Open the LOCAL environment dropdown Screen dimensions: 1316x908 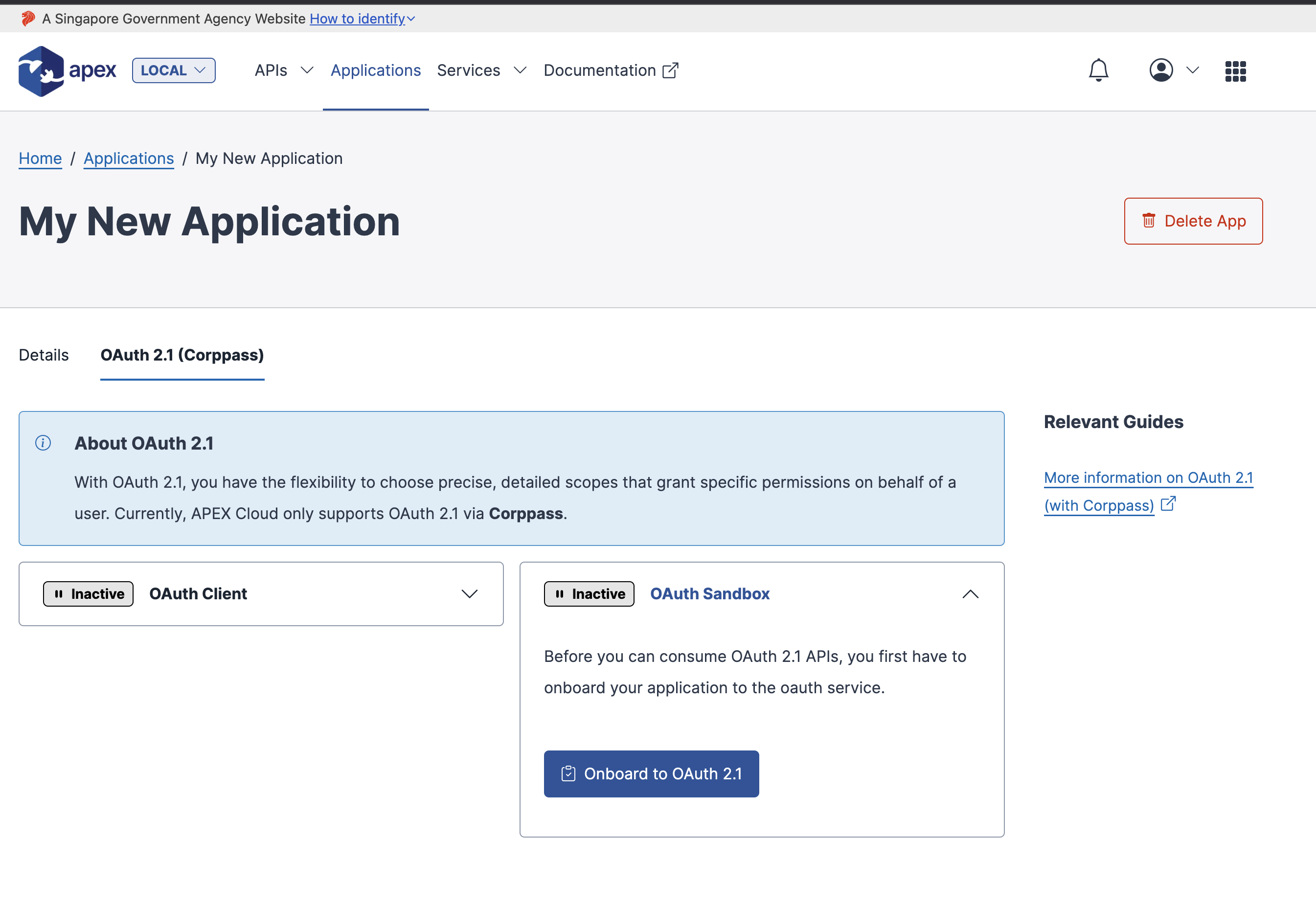point(173,70)
